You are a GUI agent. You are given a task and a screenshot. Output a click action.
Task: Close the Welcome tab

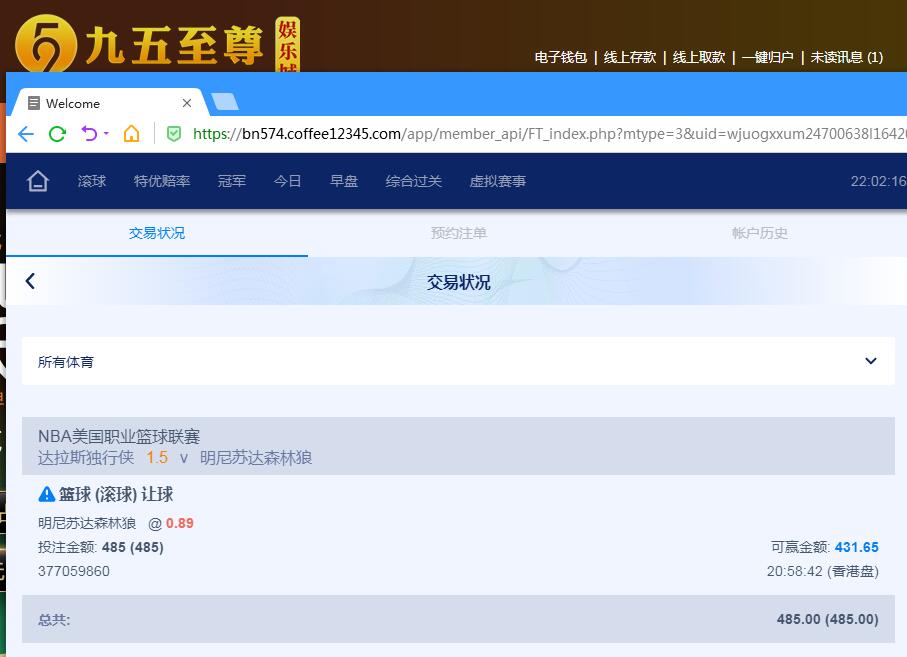click(187, 103)
